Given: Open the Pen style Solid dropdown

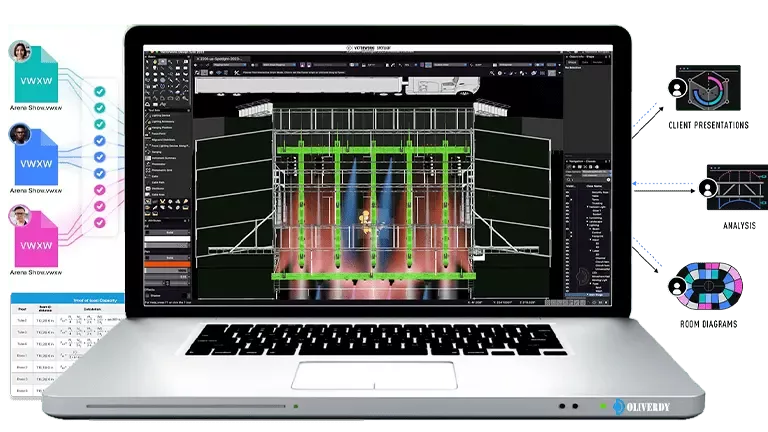Looking at the screenshot, I should (x=168, y=258).
